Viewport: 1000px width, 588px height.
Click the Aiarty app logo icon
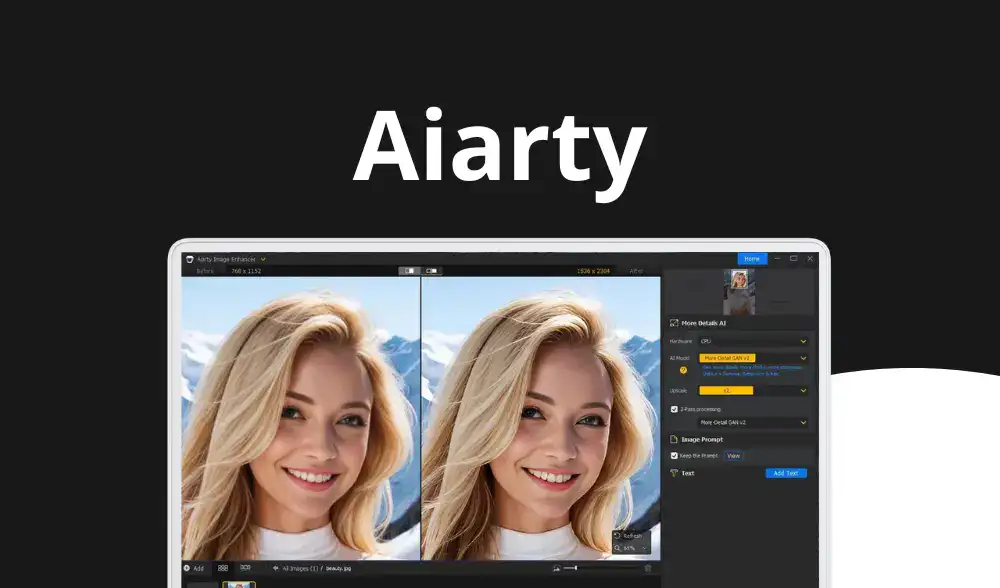[x=188, y=259]
